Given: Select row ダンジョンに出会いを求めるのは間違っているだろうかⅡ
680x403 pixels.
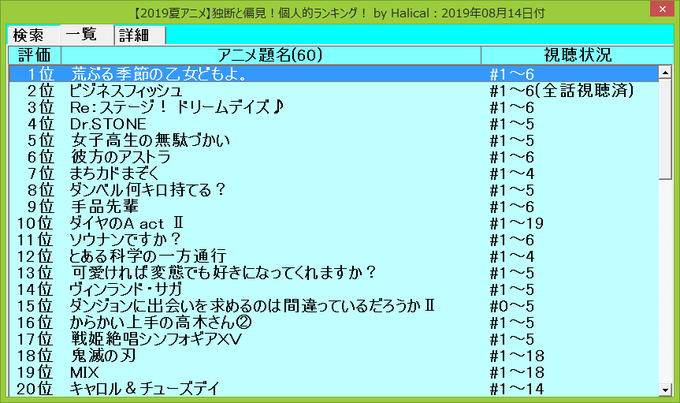Looking at the screenshot, I should coord(334,306).
